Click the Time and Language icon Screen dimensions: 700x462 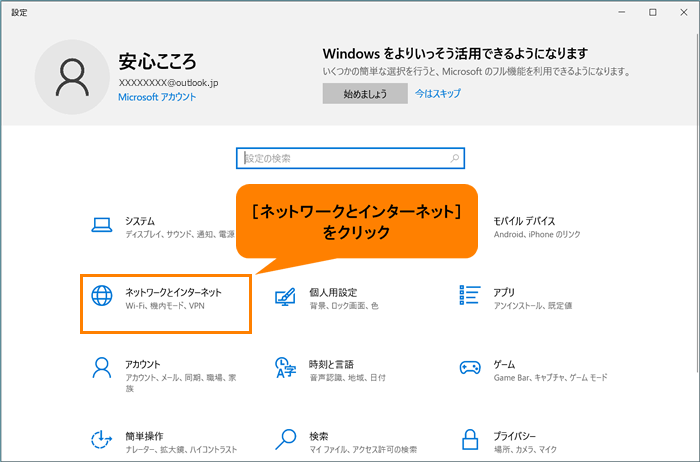286,367
